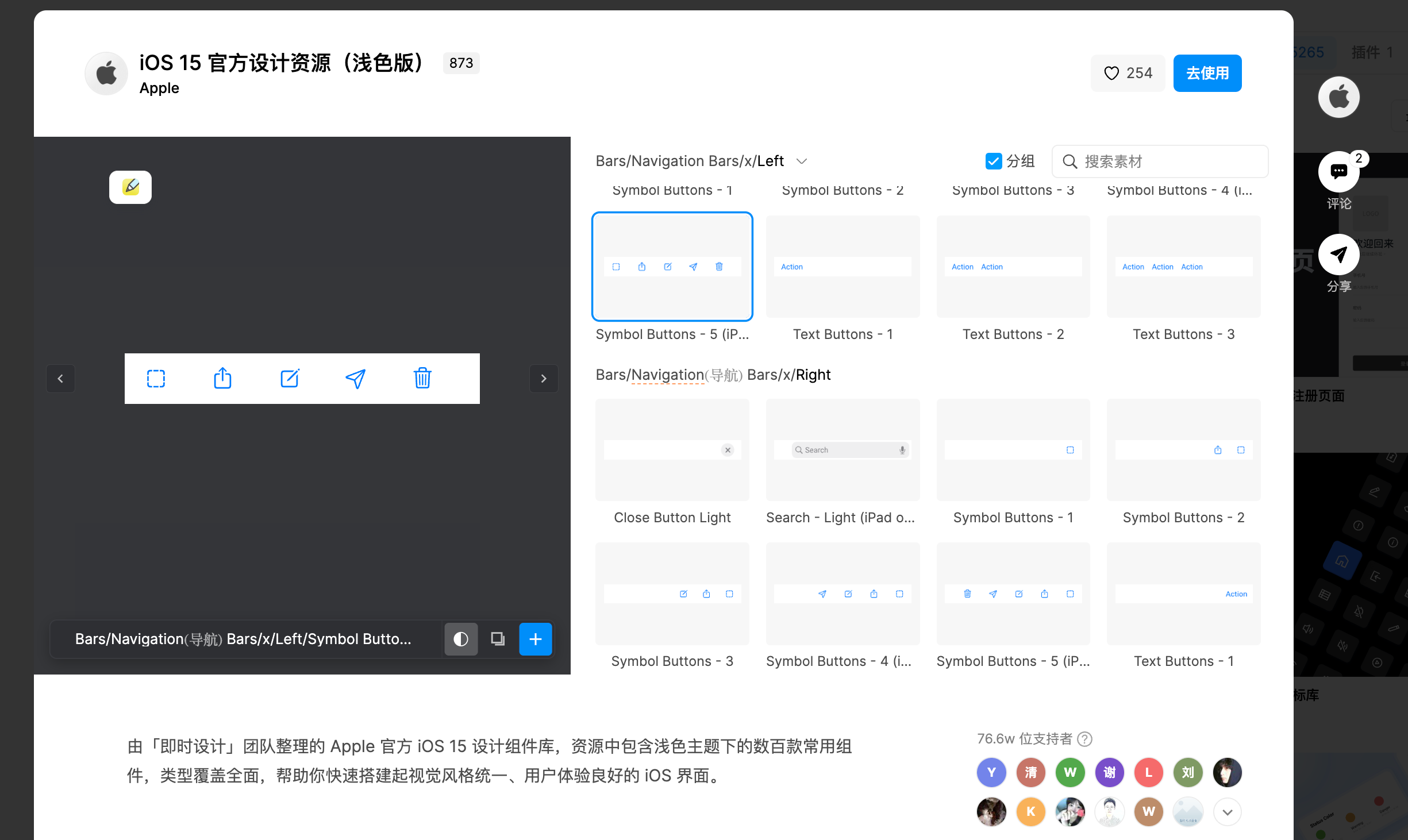Open 插件 1 tab in background window

[x=1372, y=52]
